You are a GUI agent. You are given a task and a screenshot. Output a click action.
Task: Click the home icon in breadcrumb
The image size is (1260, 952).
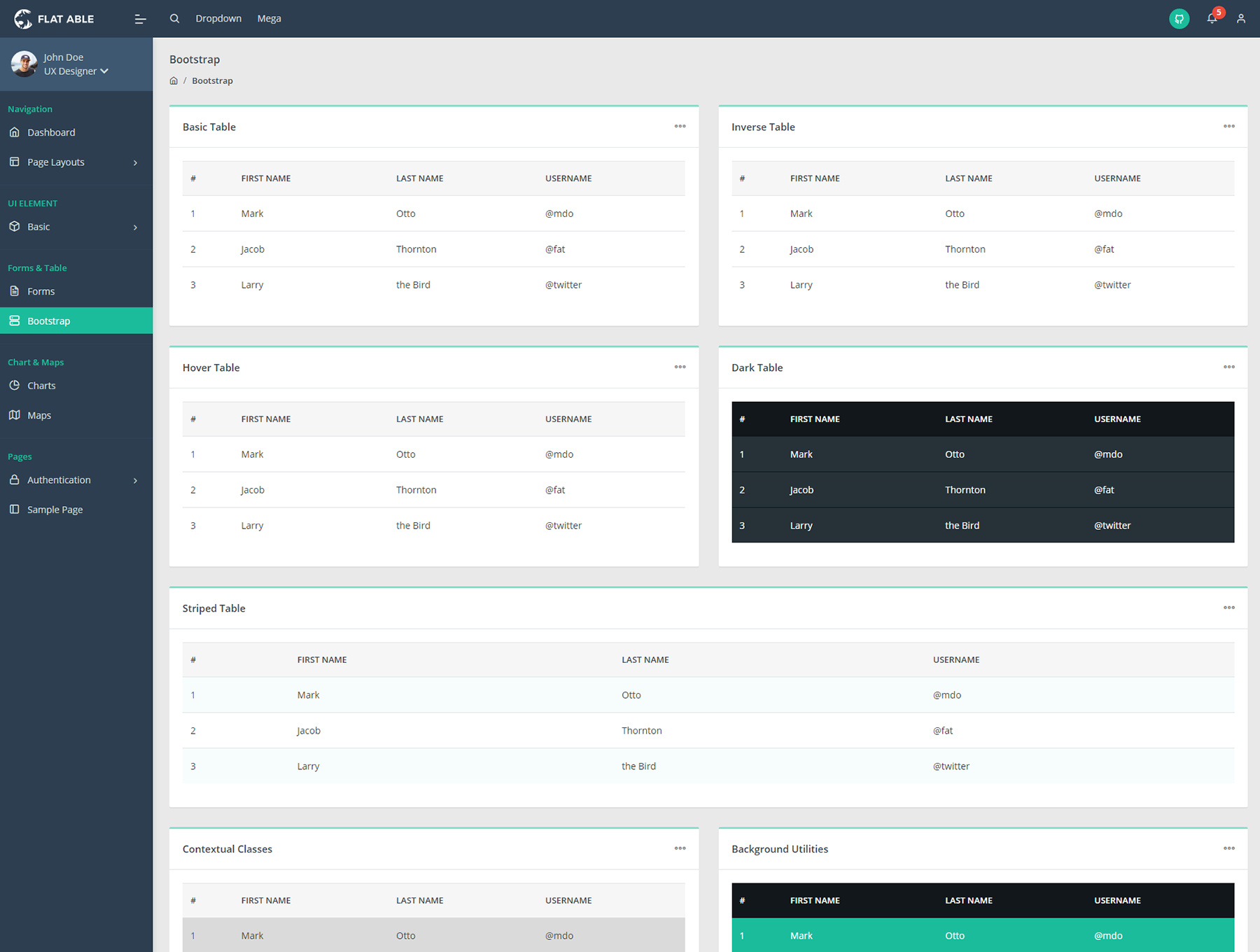pyautogui.click(x=174, y=81)
